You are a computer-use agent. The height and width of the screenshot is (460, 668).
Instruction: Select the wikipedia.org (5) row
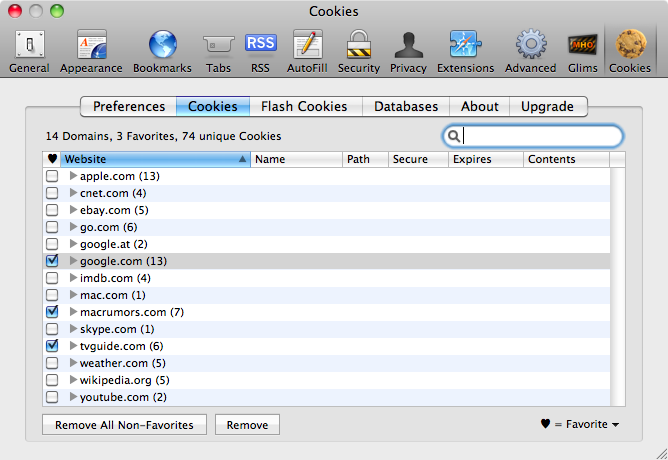pos(326,380)
